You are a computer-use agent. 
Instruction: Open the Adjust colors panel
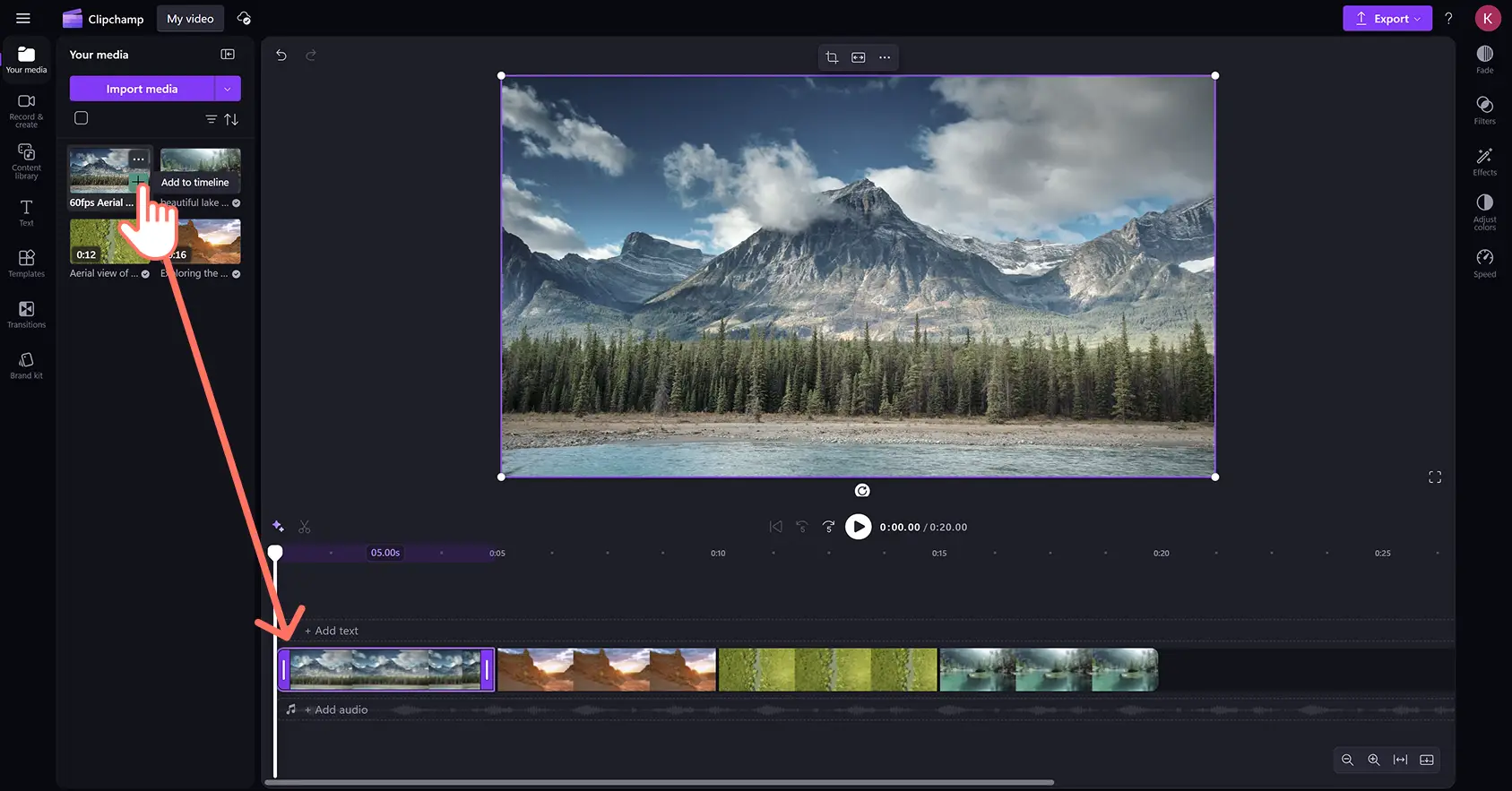[1484, 211]
